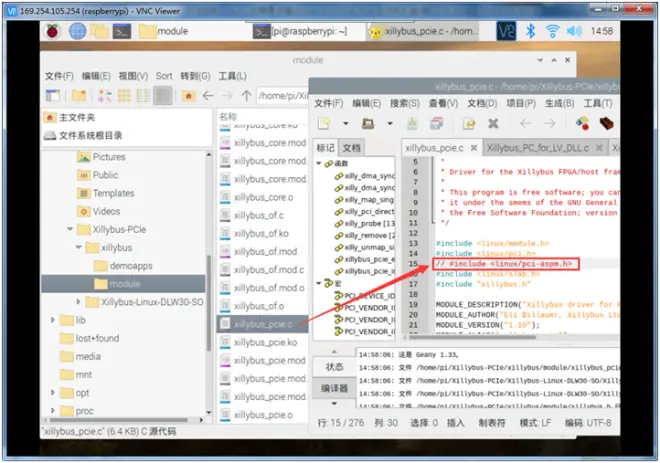The image size is (660, 463).
Task: Launch the web browser globe icon
Action: [77, 31]
